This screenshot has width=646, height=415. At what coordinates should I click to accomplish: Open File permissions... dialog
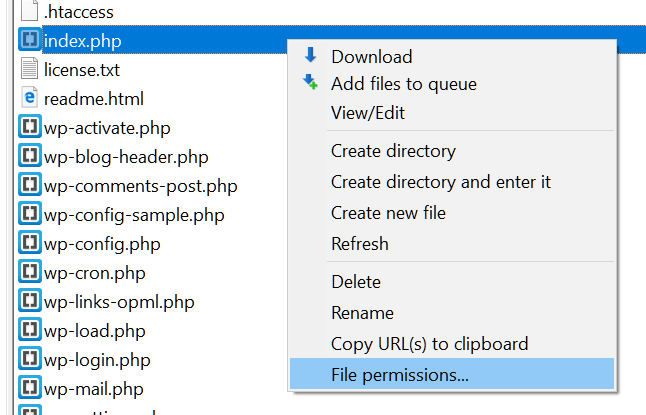click(x=400, y=375)
